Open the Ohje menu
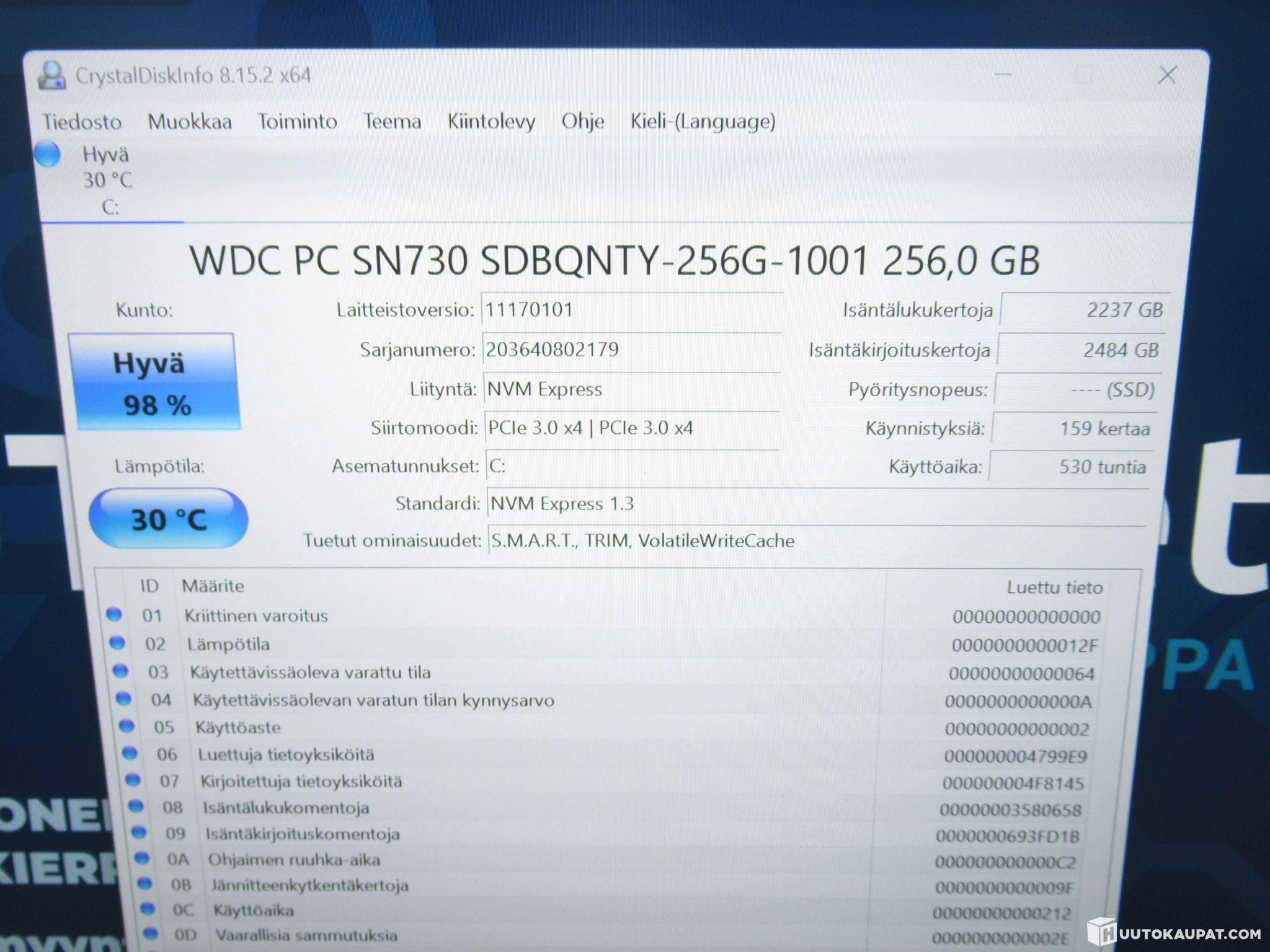 point(582,121)
